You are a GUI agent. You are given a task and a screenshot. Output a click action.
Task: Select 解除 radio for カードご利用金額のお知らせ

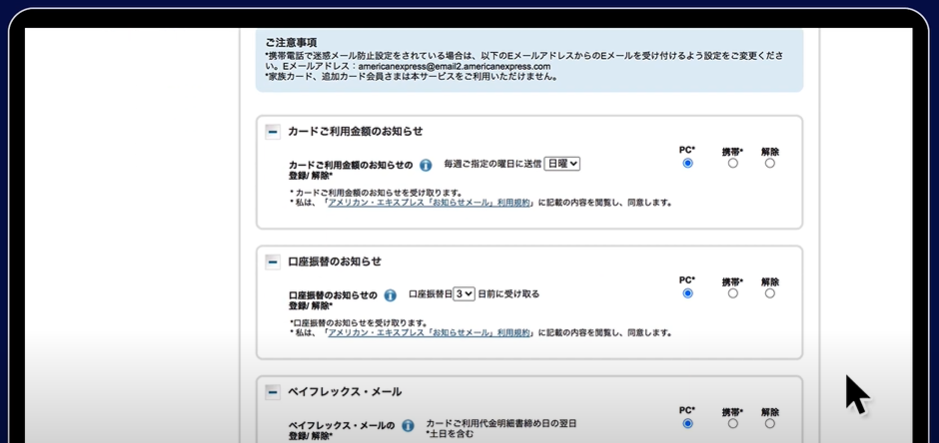tap(769, 163)
